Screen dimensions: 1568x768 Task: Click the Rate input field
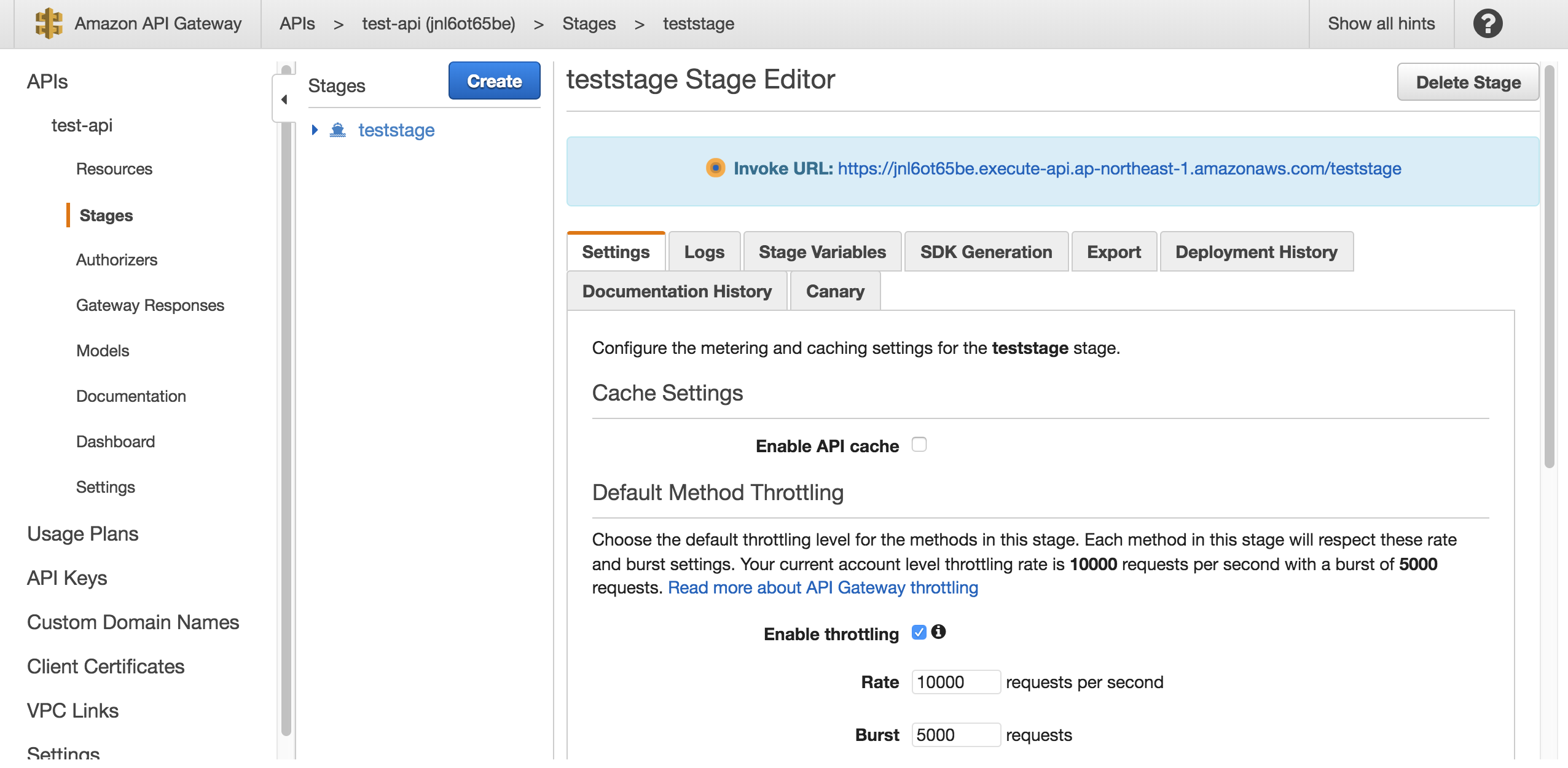[955, 682]
